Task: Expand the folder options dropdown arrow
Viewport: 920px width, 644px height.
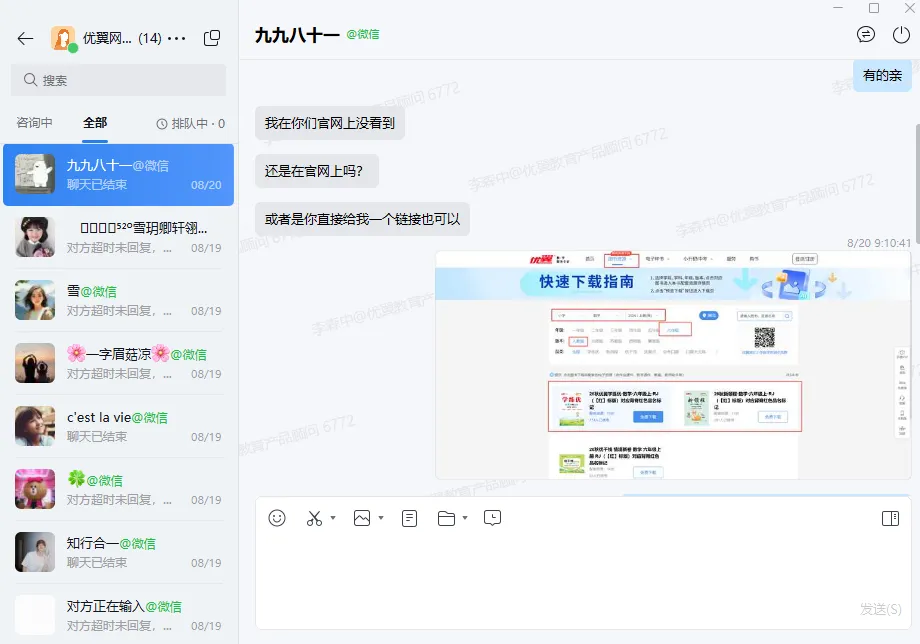Action: click(465, 518)
